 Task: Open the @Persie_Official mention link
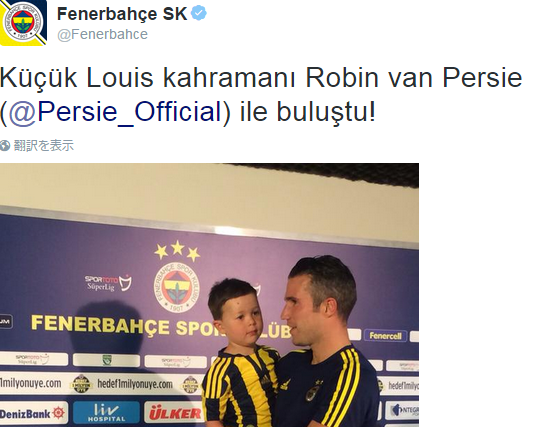tap(114, 112)
